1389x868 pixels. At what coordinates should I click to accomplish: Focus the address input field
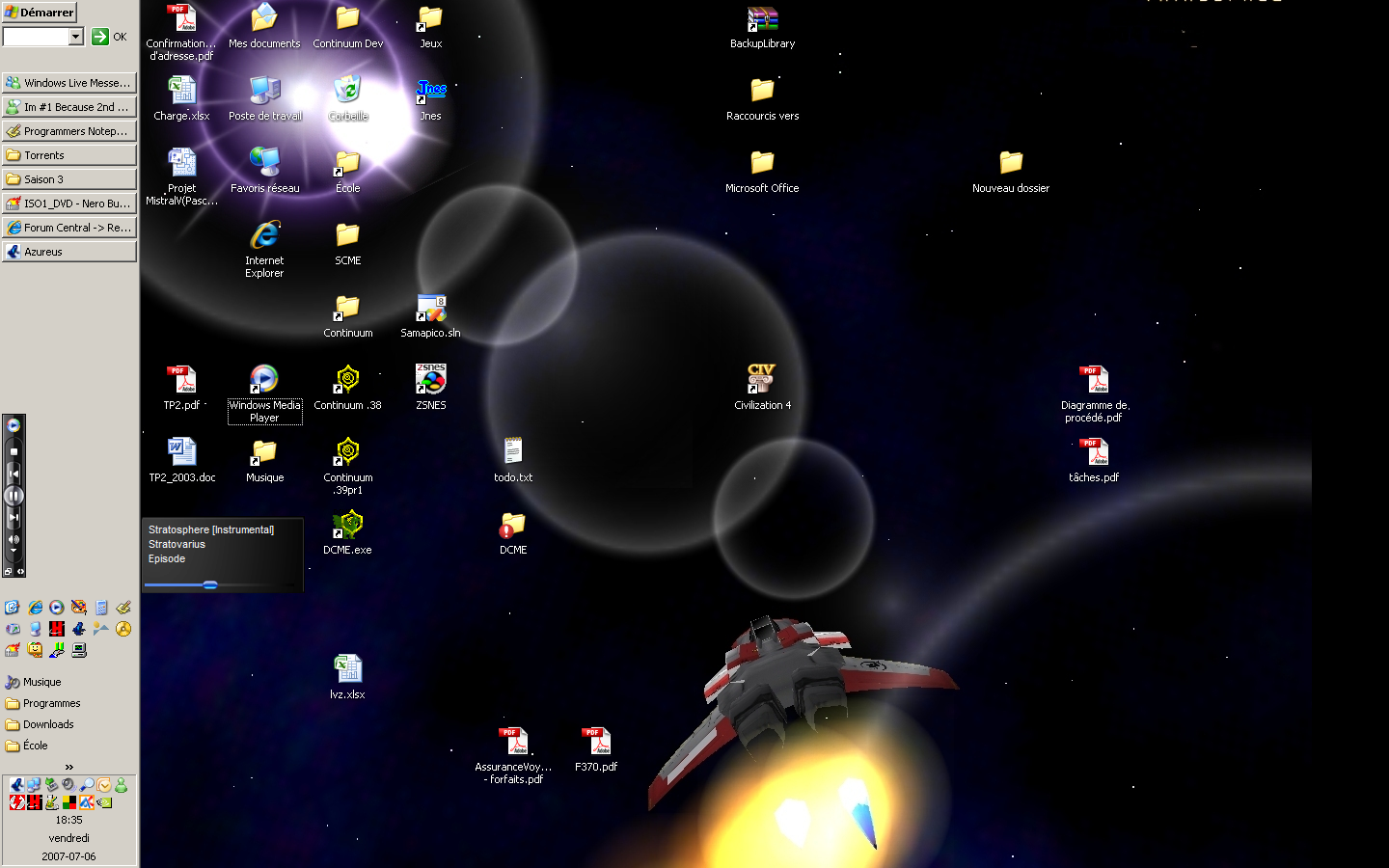tap(36, 37)
